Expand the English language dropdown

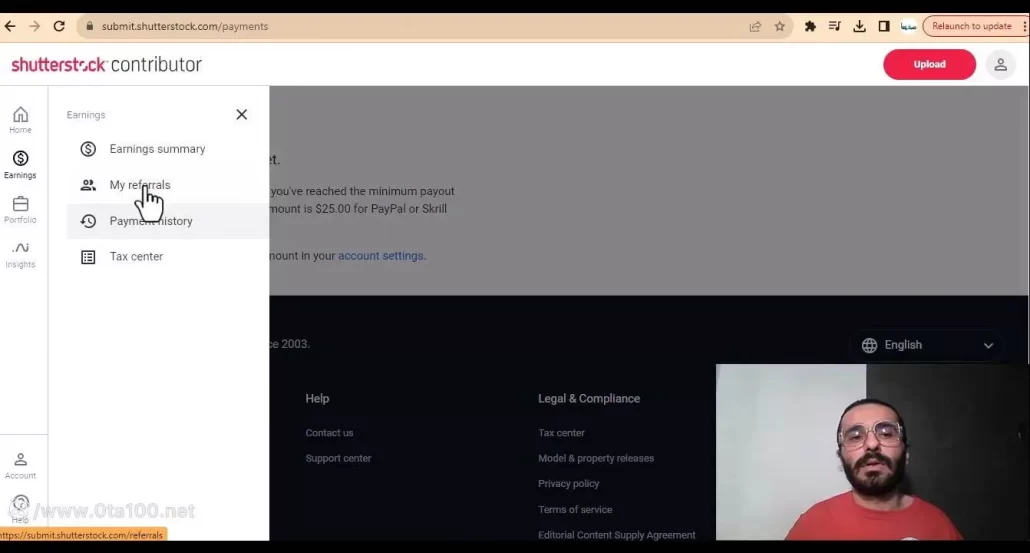pyautogui.click(x=927, y=345)
